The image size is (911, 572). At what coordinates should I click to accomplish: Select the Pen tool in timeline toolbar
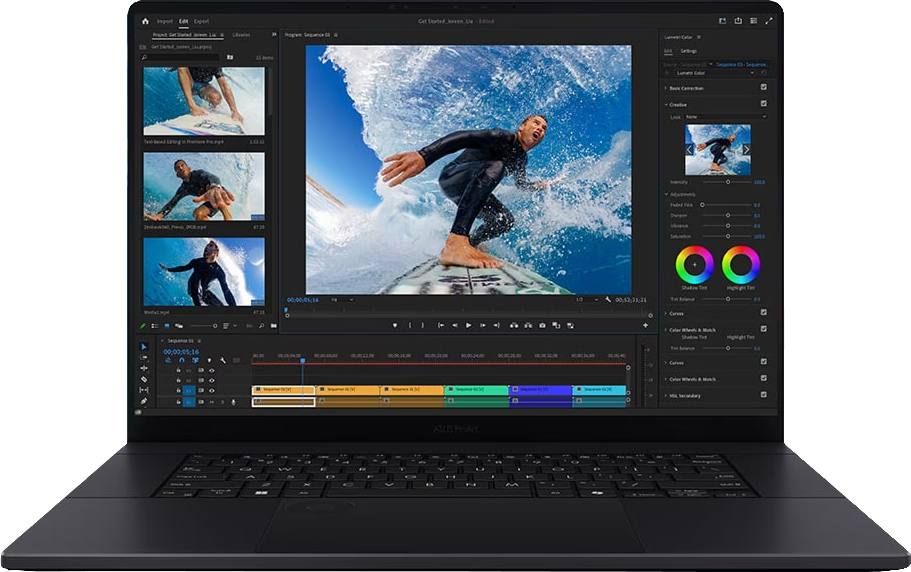144,401
